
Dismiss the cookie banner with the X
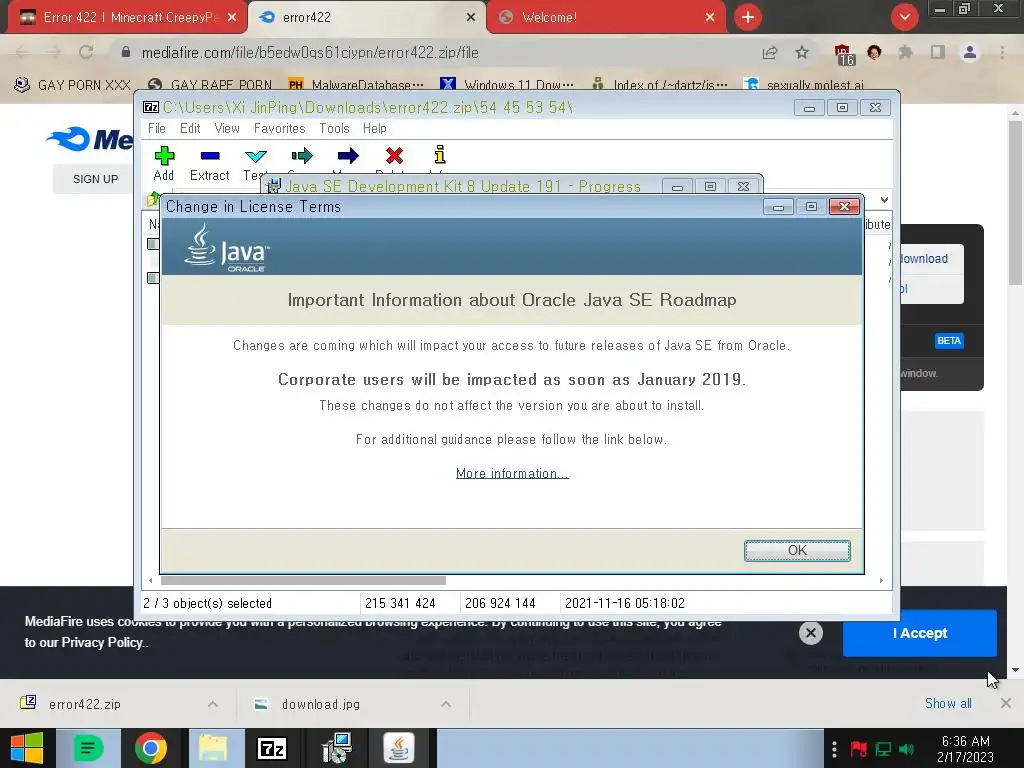pos(810,633)
